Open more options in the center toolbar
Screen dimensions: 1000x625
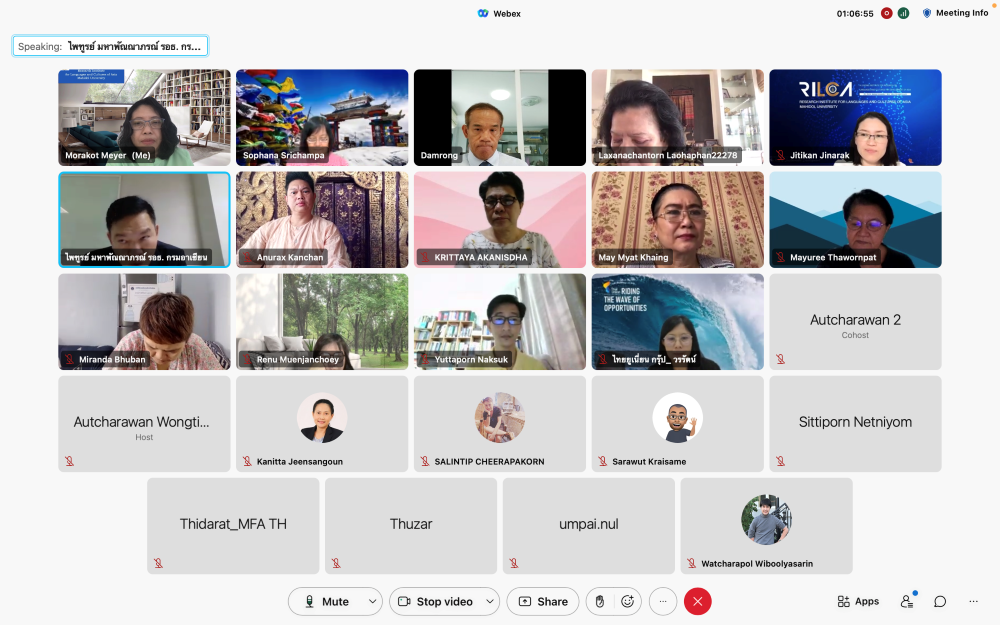[x=662, y=601]
